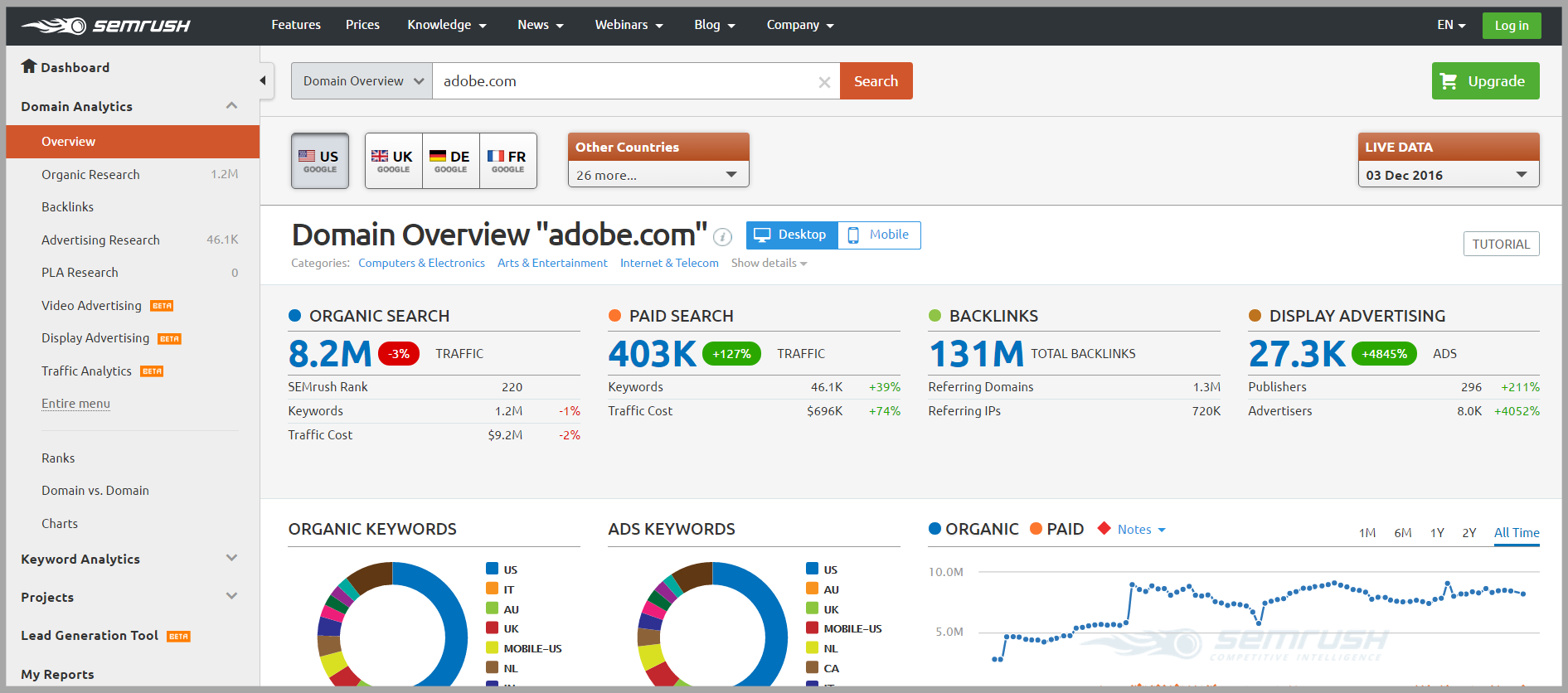The height and width of the screenshot is (693, 1568).
Task: Open the TUTORIAL button
Action: pos(1501,244)
